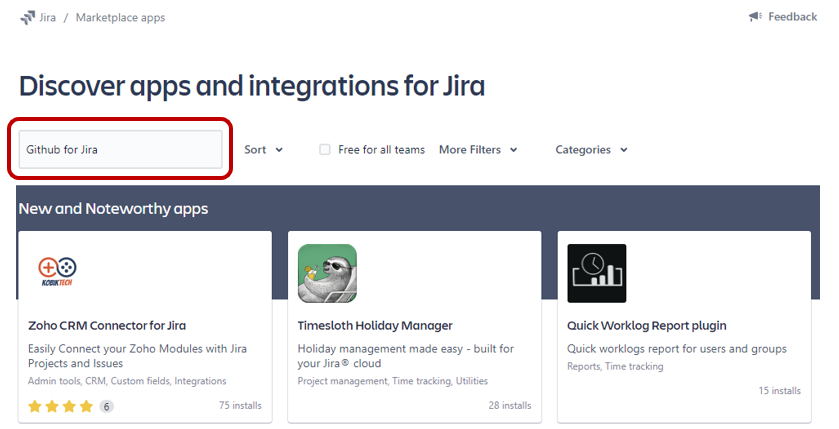Focus the search field containing Github for Jira
Image resolution: width=839 pixels, height=429 pixels.
point(120,149)
